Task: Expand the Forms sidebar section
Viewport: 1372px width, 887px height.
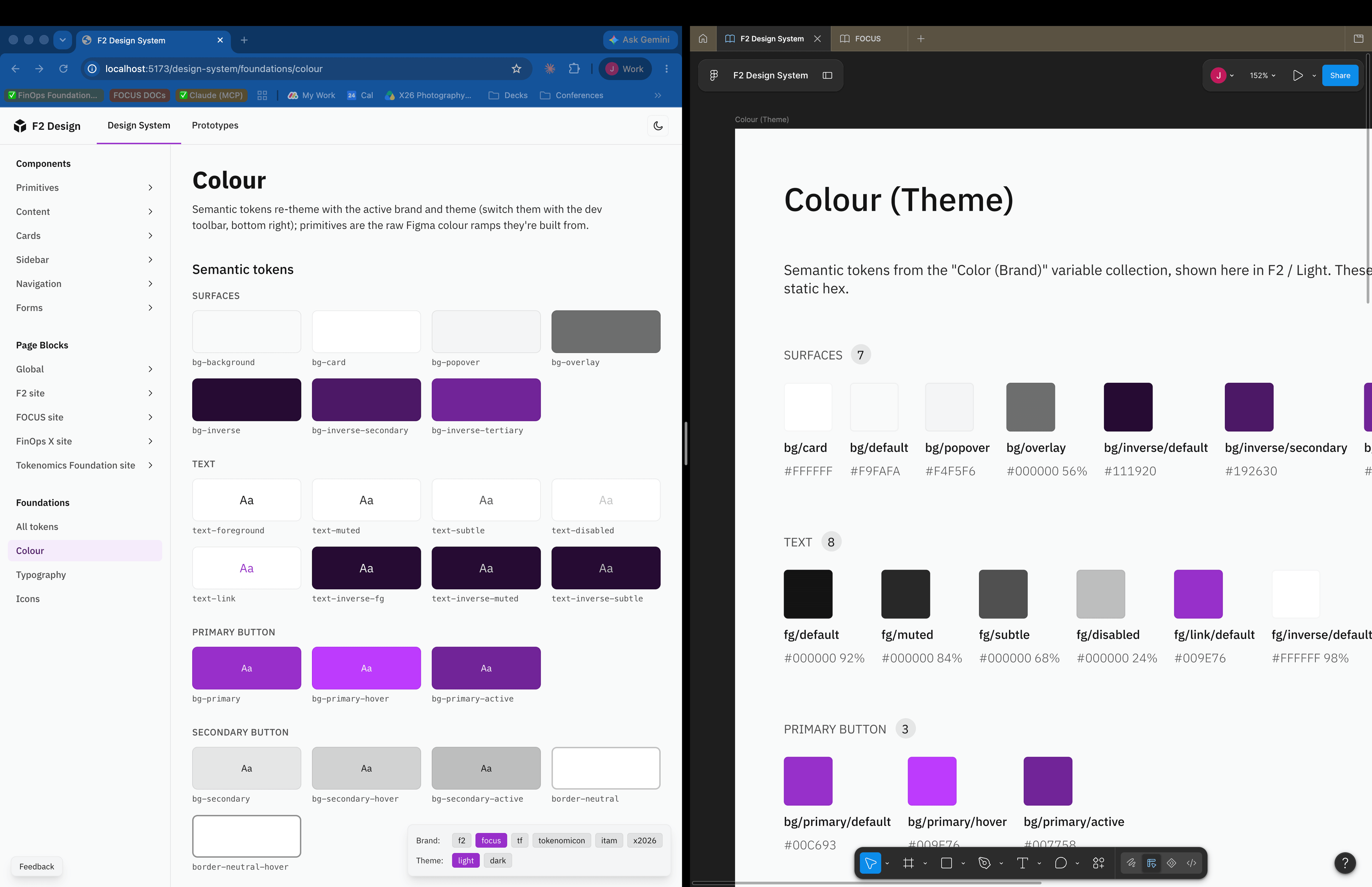Action: pyautogui.click(x=85, y=308)
